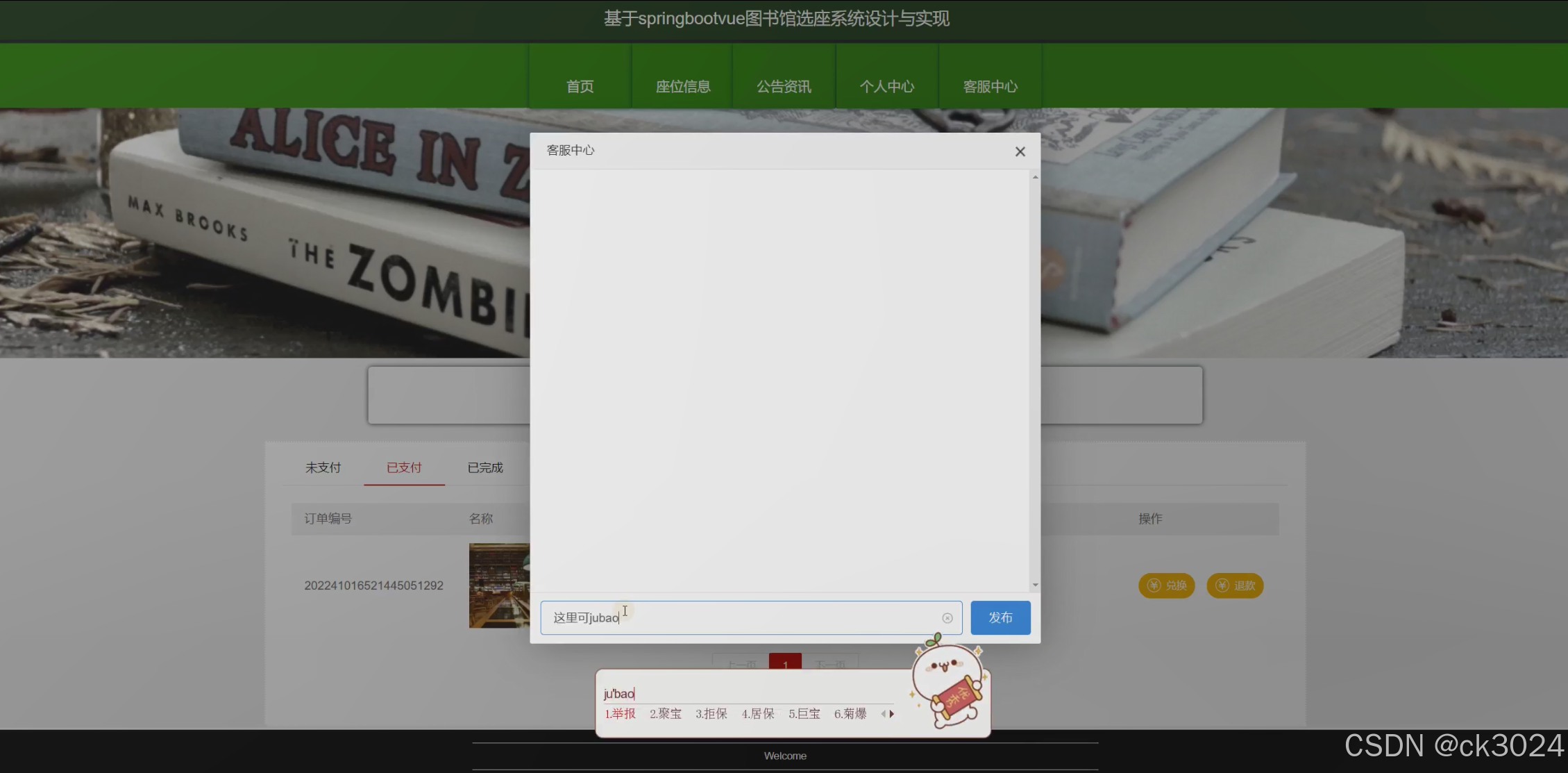The width and height of the screenshot is (1568, 773).
Task: Clear the chat input with the circular X icon
Action: point(947,618)
